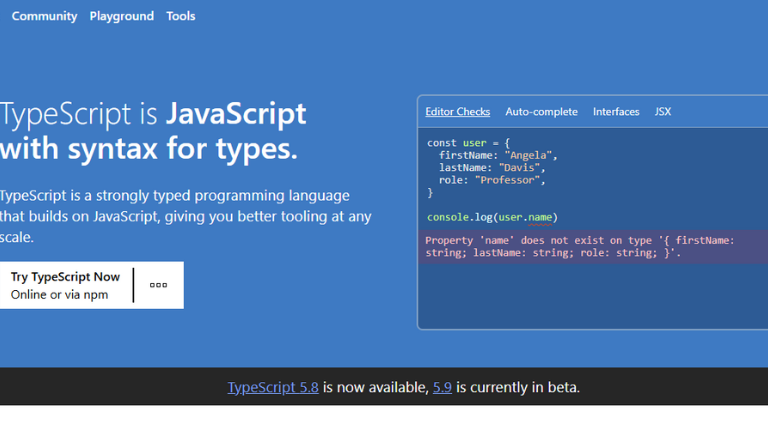Click the underlined 'name' in console.log line

pos(540,217)
